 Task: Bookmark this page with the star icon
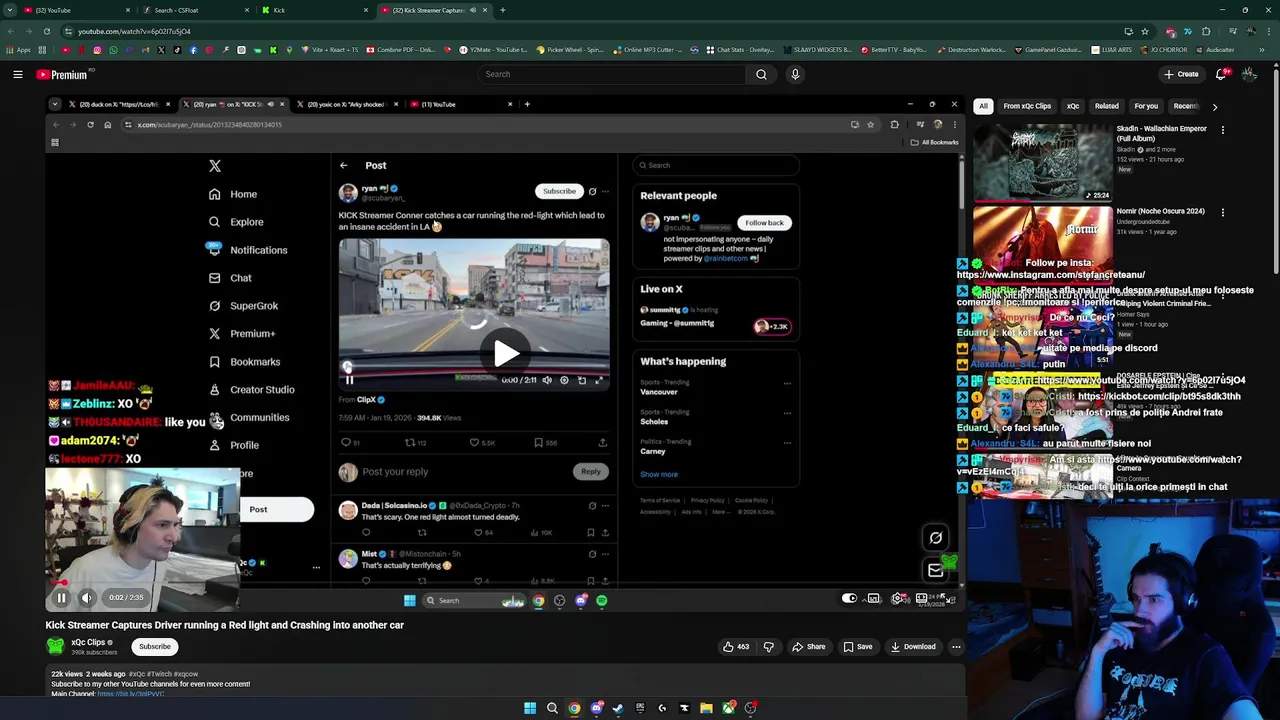(x=1145, y=31)
